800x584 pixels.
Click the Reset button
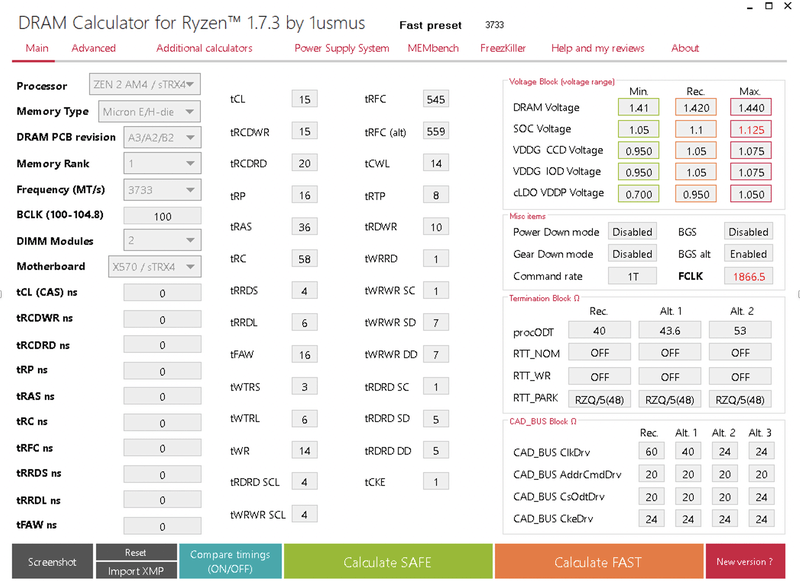coord(136,552)
